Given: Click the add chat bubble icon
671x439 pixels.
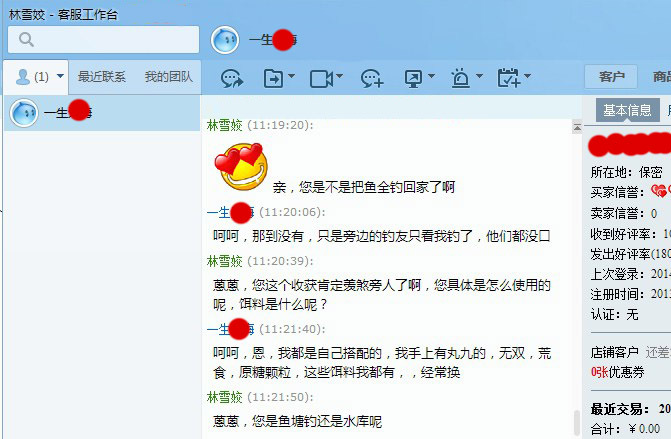Looking at the screenshot, I should click(371, 79).
